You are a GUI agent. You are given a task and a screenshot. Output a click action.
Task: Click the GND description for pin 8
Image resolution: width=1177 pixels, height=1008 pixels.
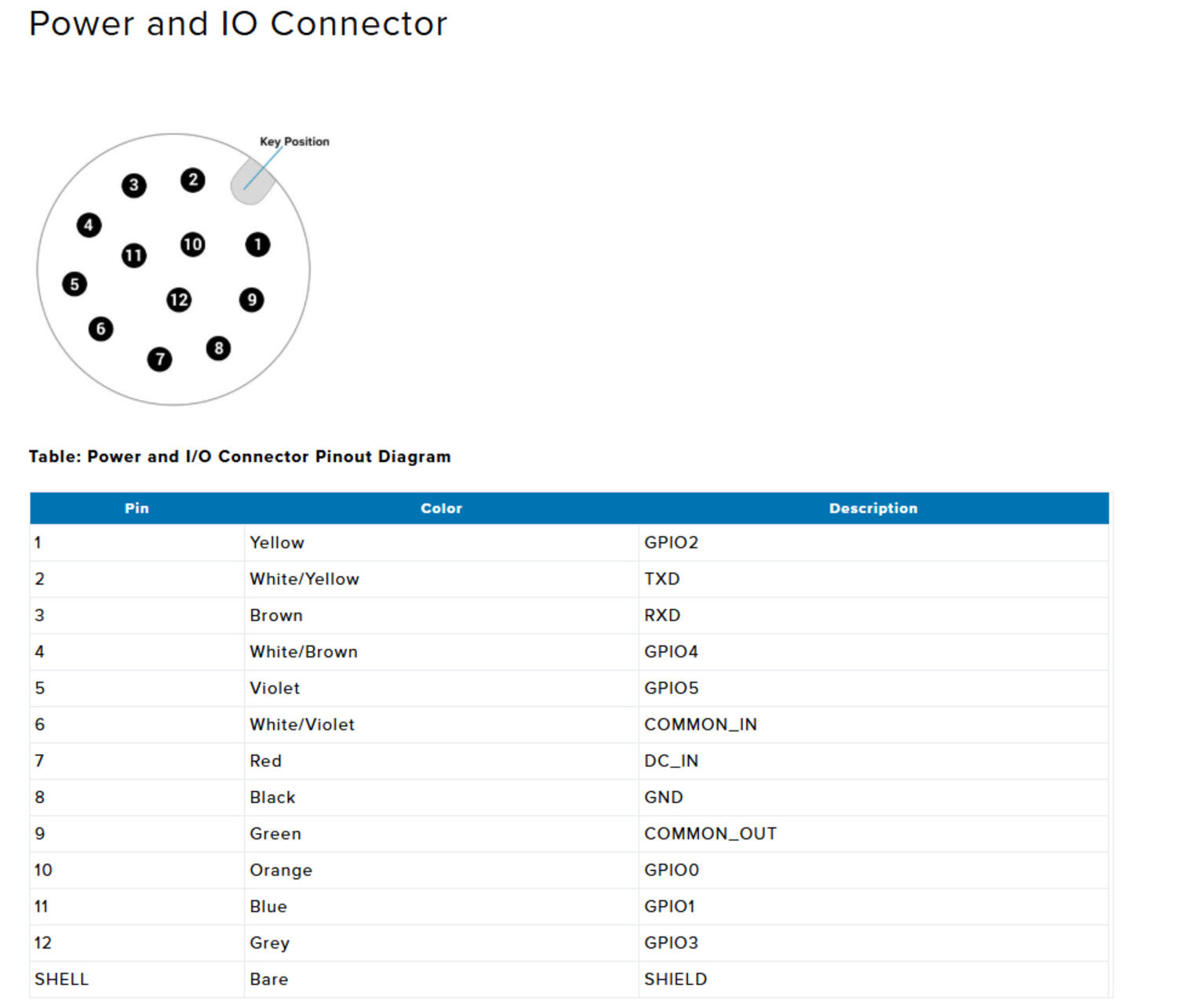click(x=663, y=797)
